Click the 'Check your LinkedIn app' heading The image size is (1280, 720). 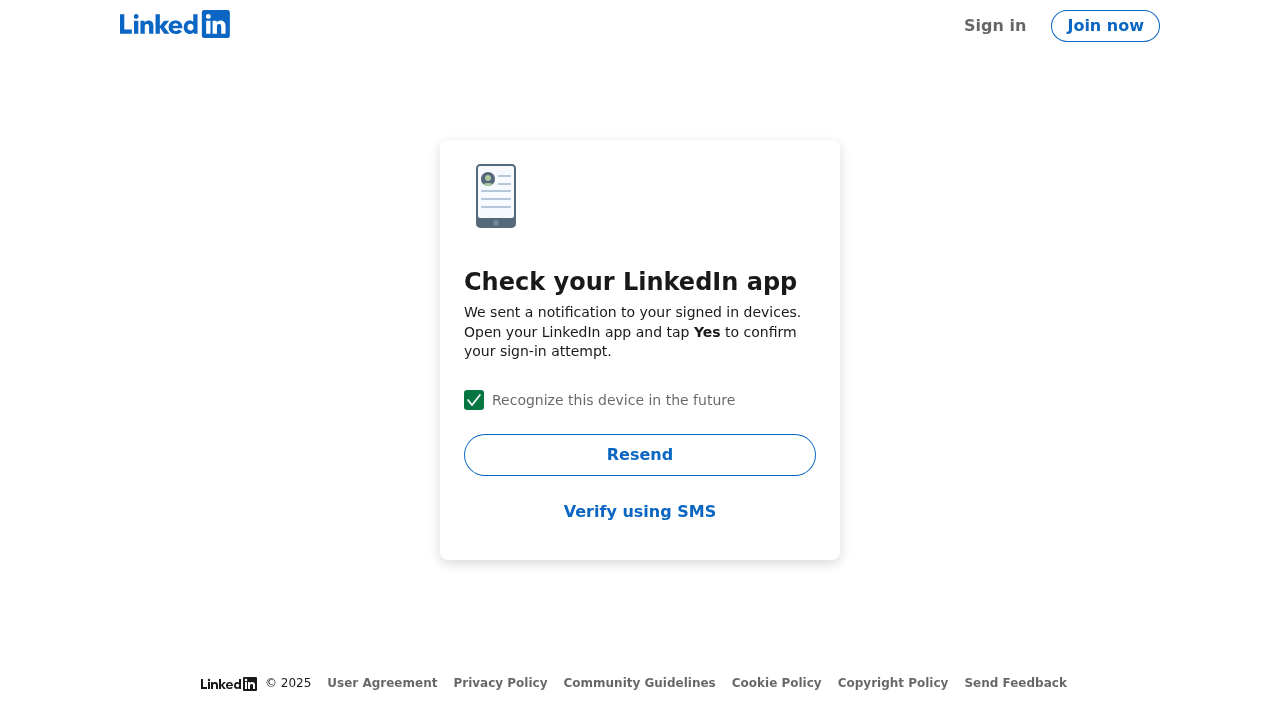[x=630, y=282]
